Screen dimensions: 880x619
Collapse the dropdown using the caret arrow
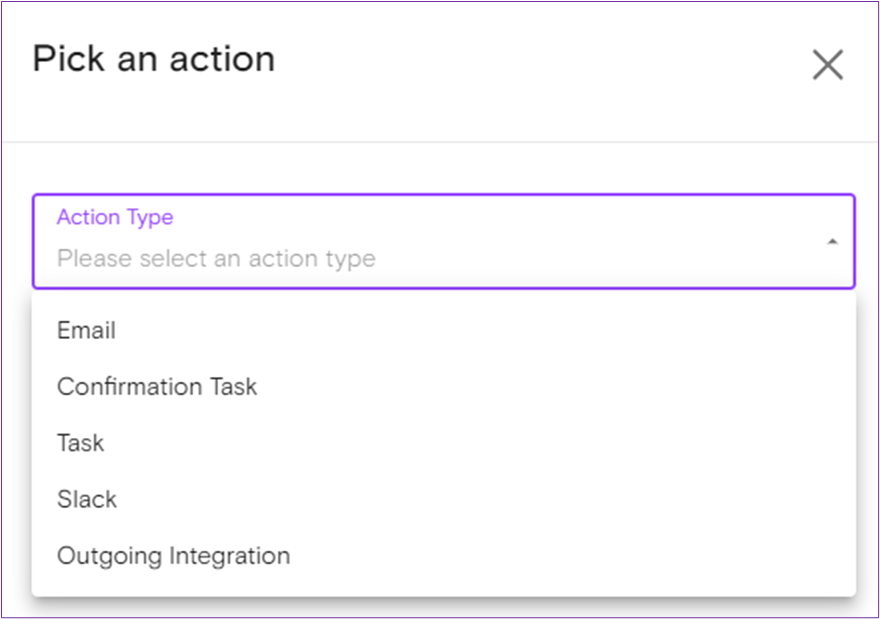[x=832, y=241]
